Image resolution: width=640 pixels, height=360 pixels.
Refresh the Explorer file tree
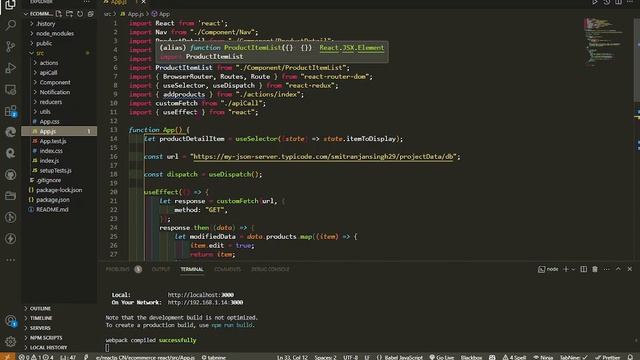click(80, 14)
